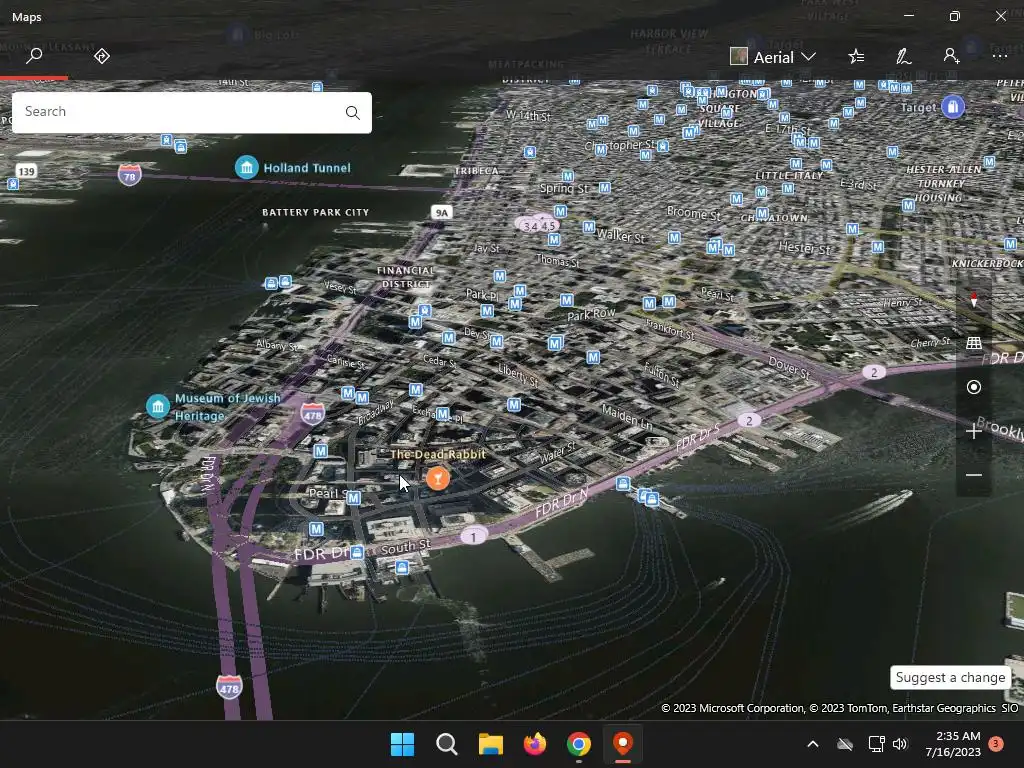The height and width of the screenshot is (768, 1024).
Task: Open the Directions tab icon
Action: pyautogui.click(x=102, y=56)
